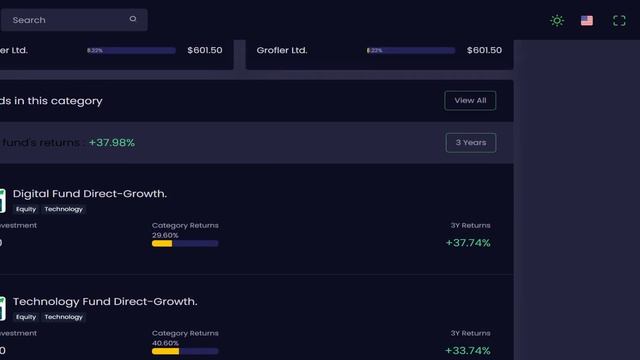Click the right-hand Grofier Ltd. progress bar
Screen dimensions: 640x360
click(x=411, y=50)
